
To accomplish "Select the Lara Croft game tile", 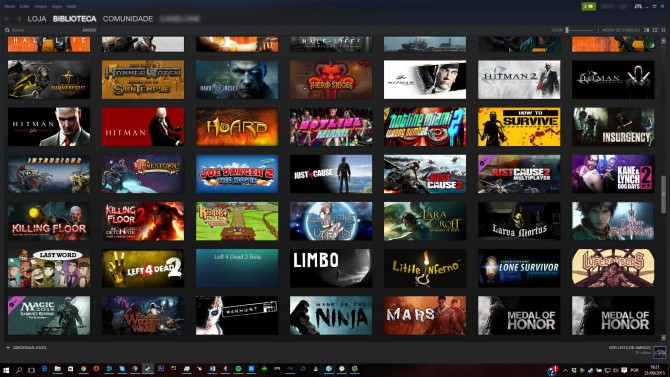I will [425, 221].
